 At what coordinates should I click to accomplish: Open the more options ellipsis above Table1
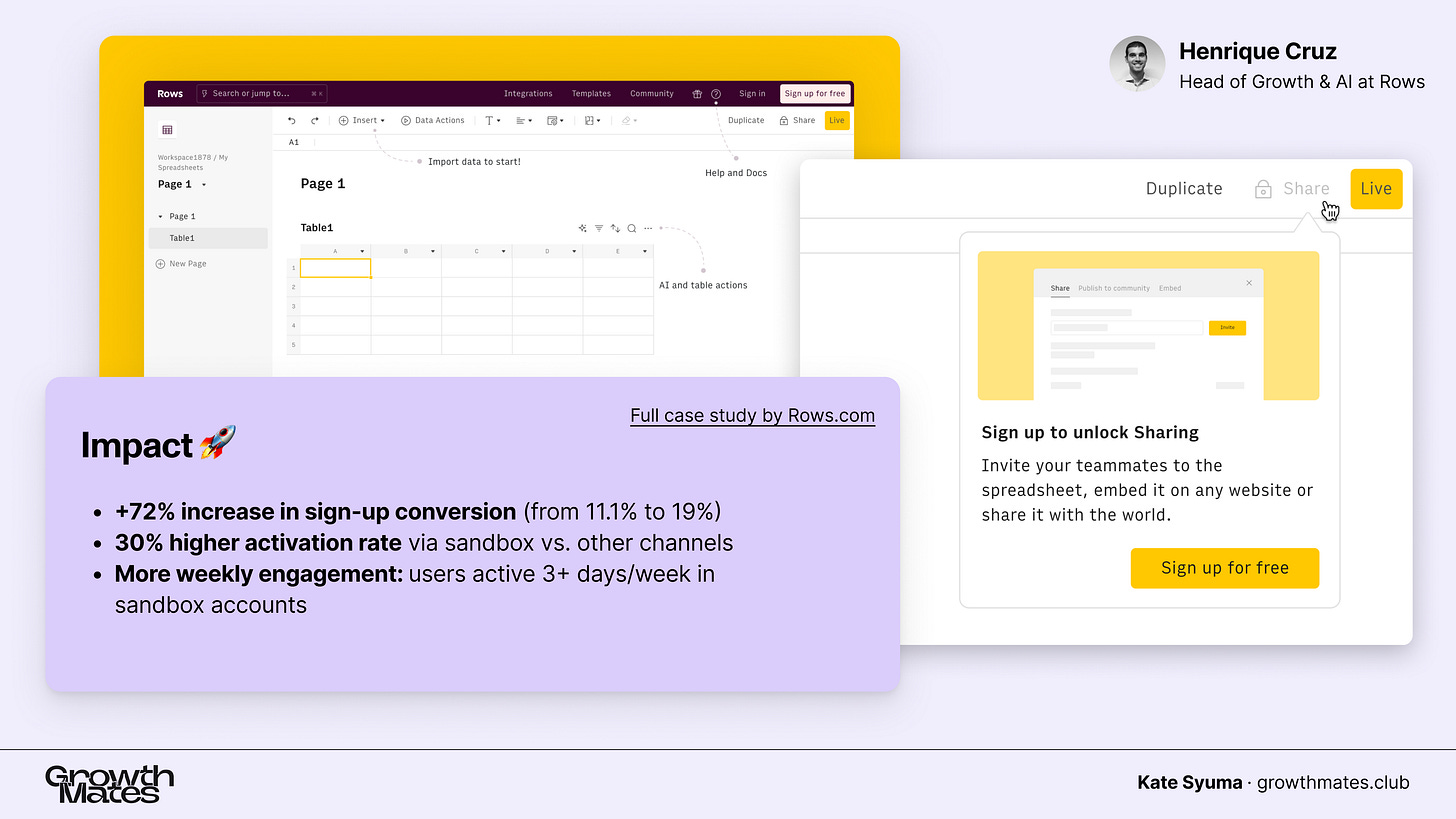point(648,228)
